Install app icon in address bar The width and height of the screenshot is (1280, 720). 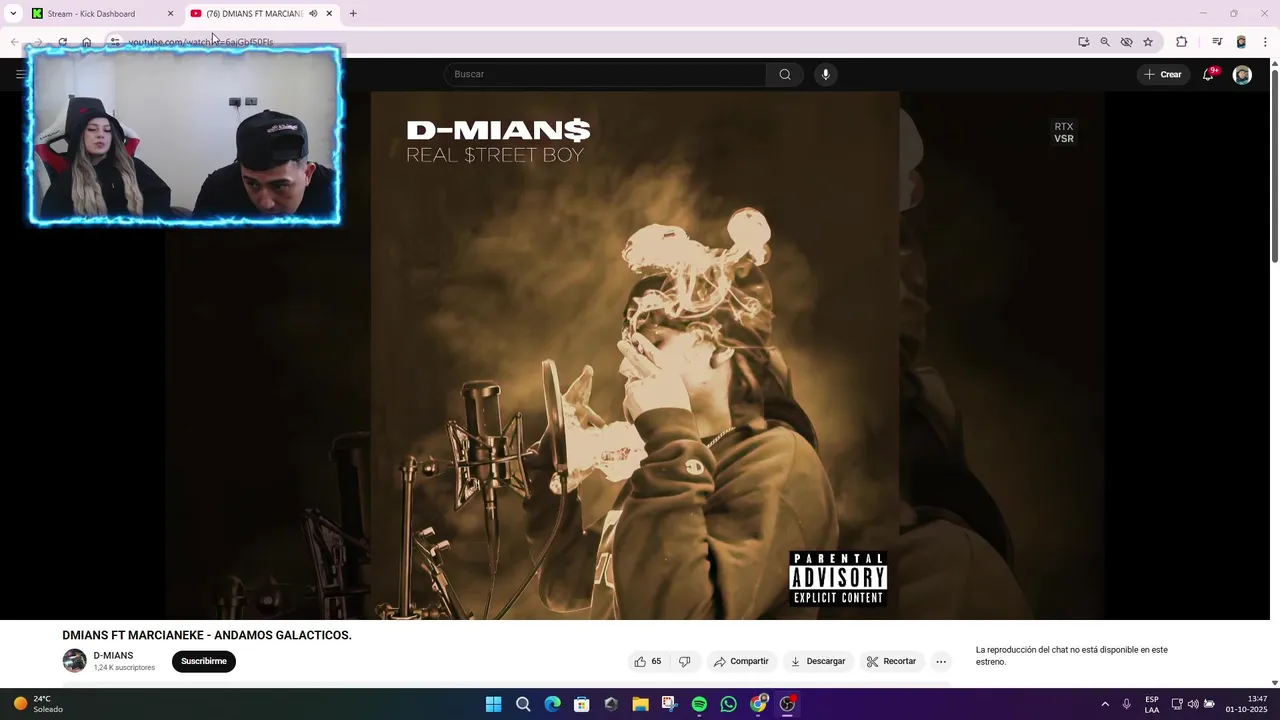click(1083, 42)
